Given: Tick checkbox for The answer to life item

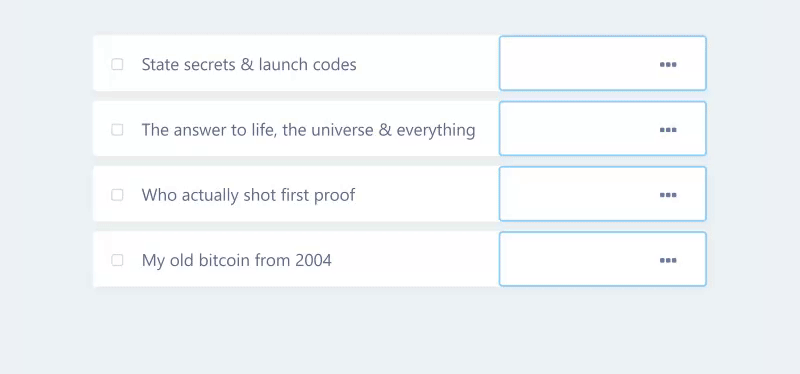Looking at the screenshot, I should click(x=117, y=130).
